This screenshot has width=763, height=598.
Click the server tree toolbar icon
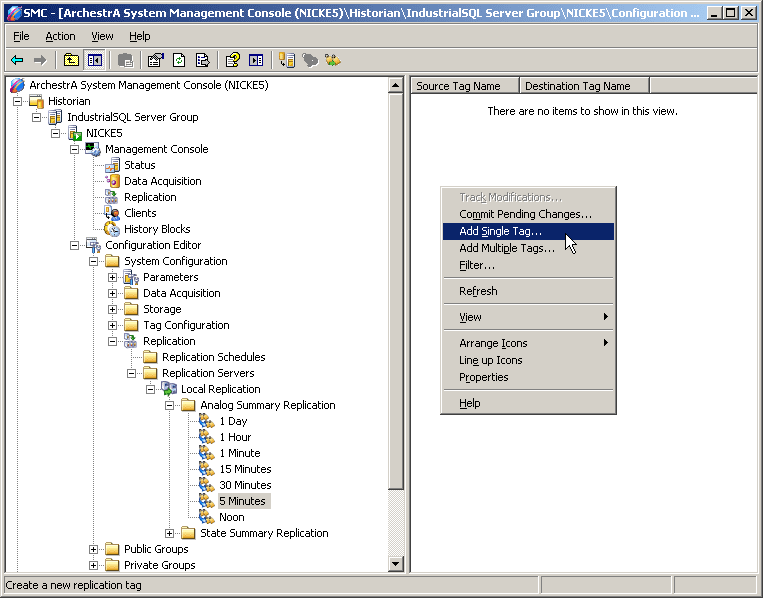[287, 60]
